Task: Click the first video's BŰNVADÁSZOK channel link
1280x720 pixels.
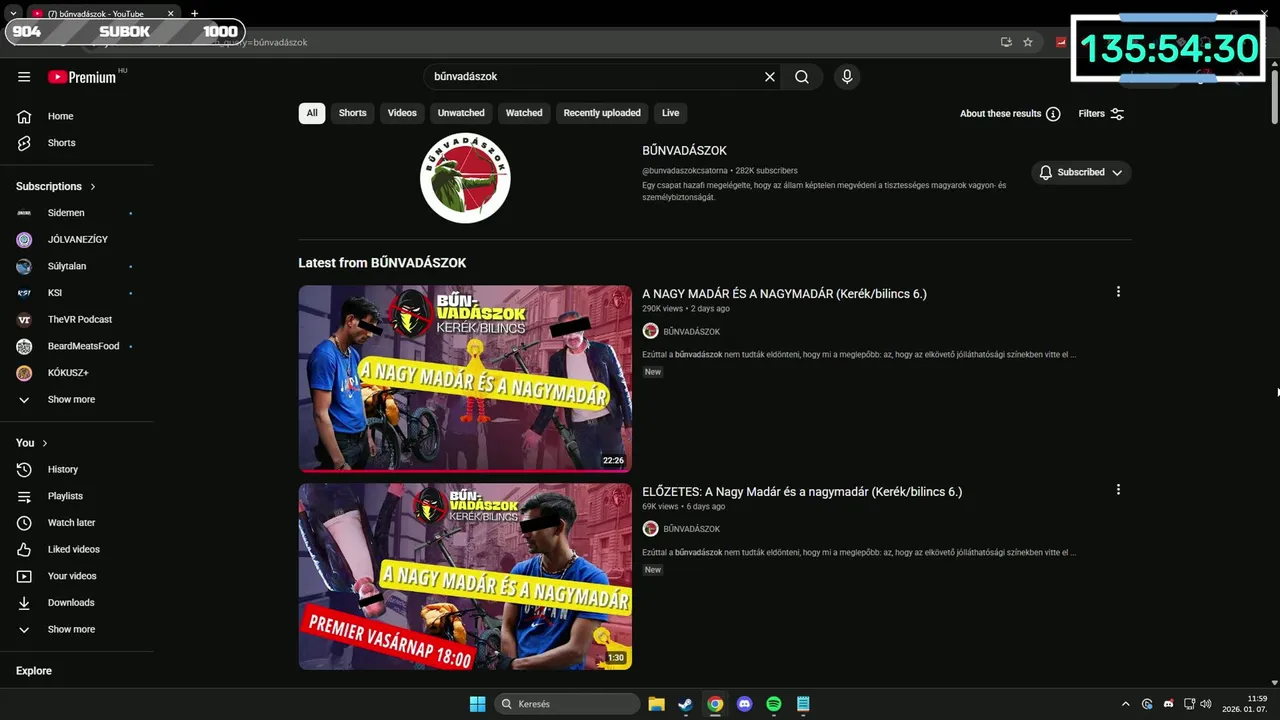Action: click(x=691, y=331)
